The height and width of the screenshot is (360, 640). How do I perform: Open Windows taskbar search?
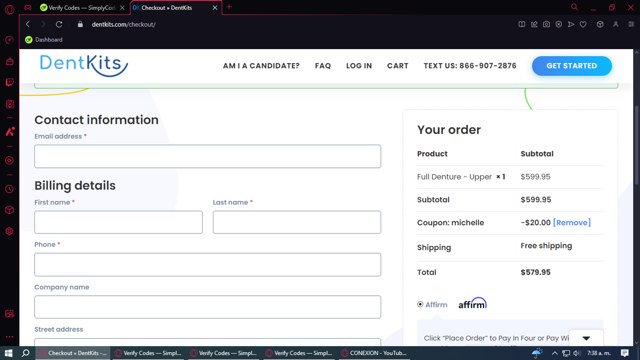click(25, 353)
